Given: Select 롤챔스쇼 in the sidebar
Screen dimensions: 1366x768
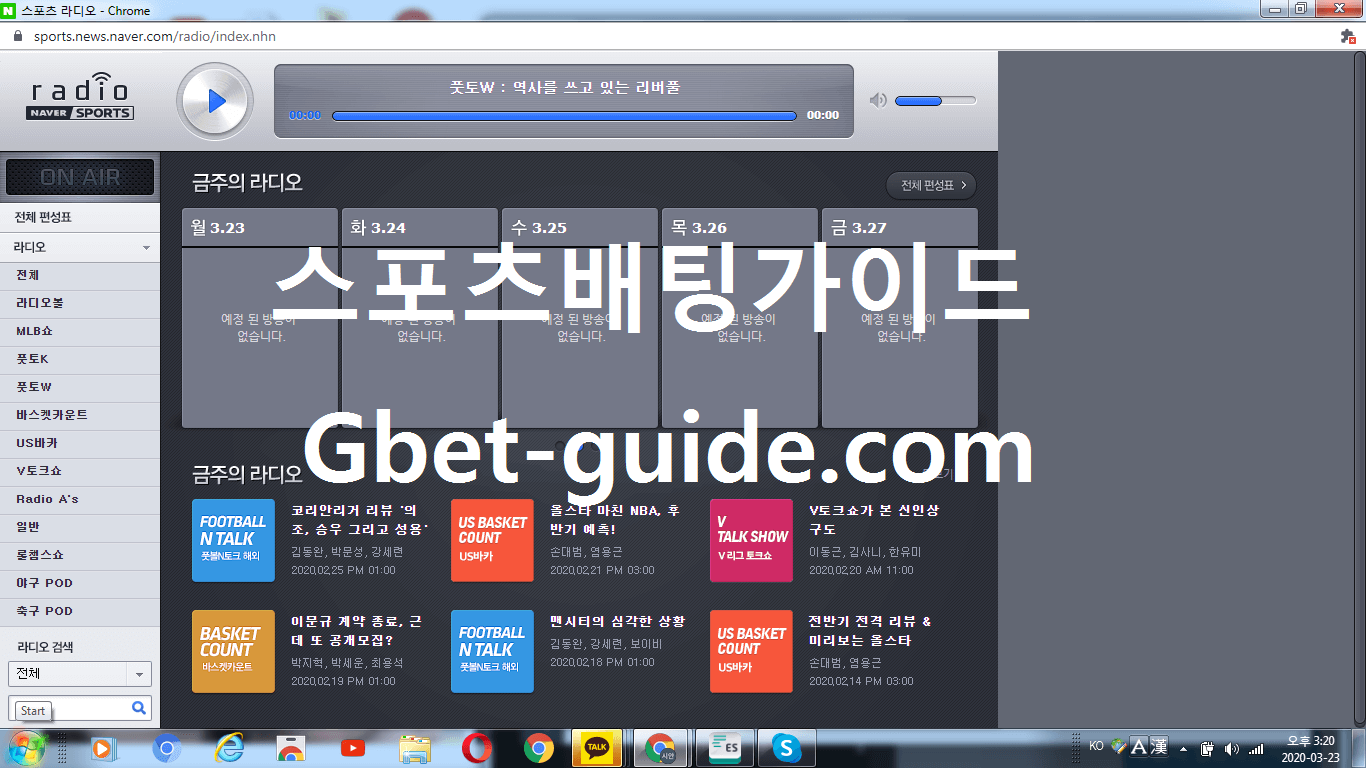Looking at the screenshot, I should [80, 555].
